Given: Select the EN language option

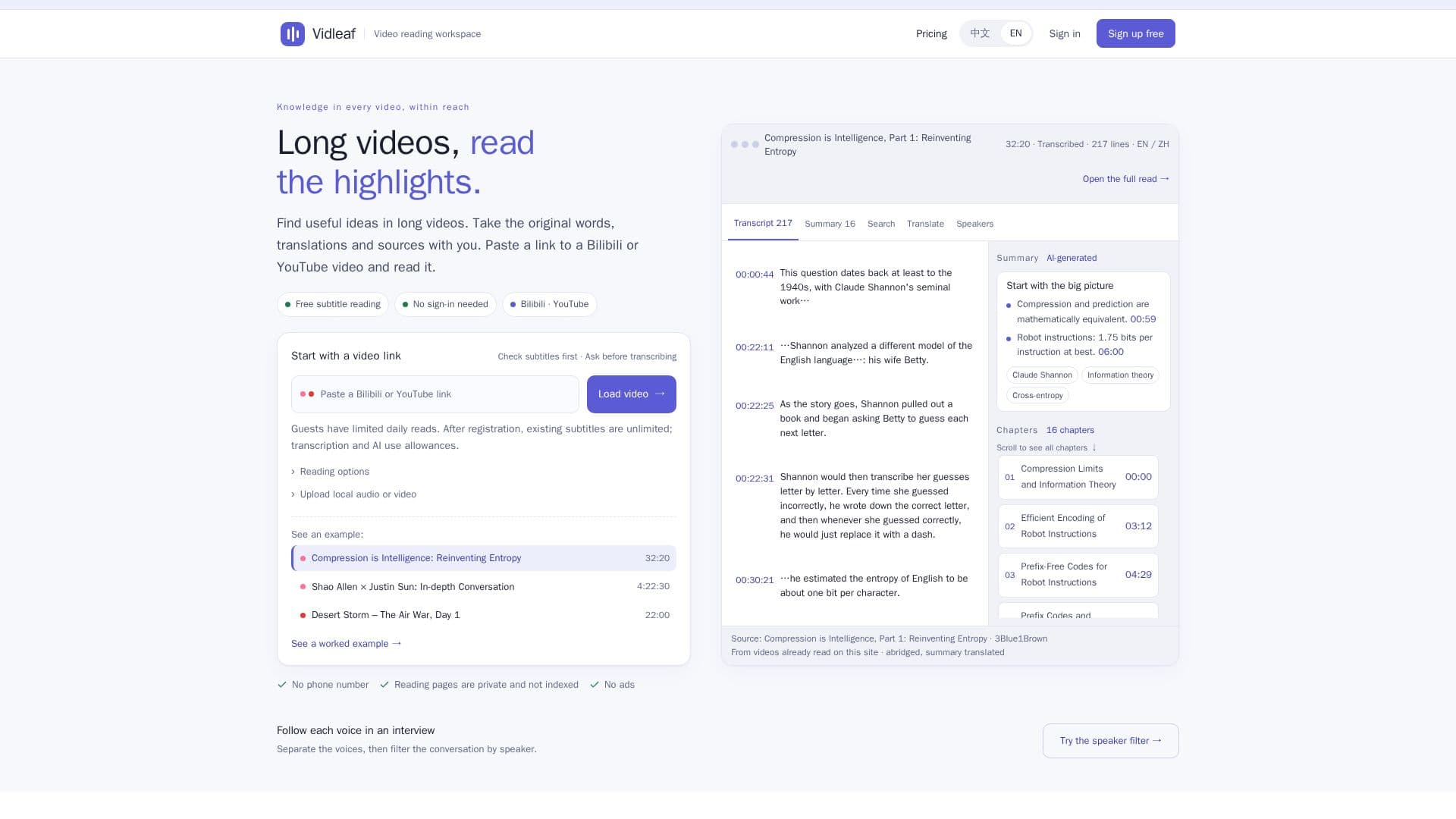Looking at the screenshot, I should click(x=1015, y=33).
